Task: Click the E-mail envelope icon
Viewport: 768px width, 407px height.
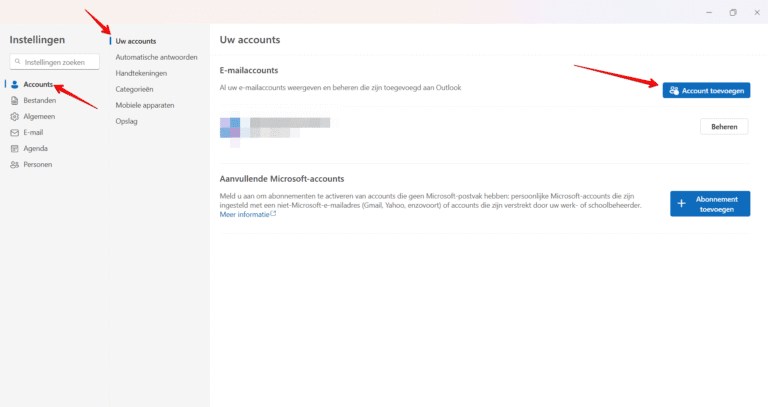Action: pos(14,132)
